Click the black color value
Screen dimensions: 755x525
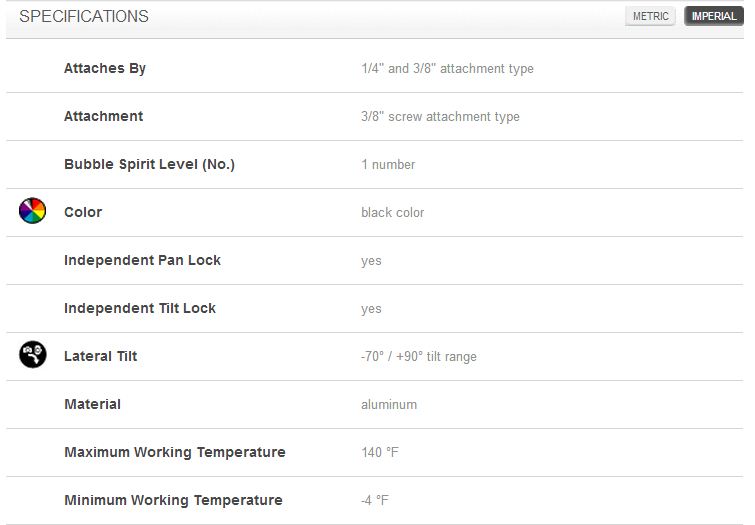tap(392, 212)
